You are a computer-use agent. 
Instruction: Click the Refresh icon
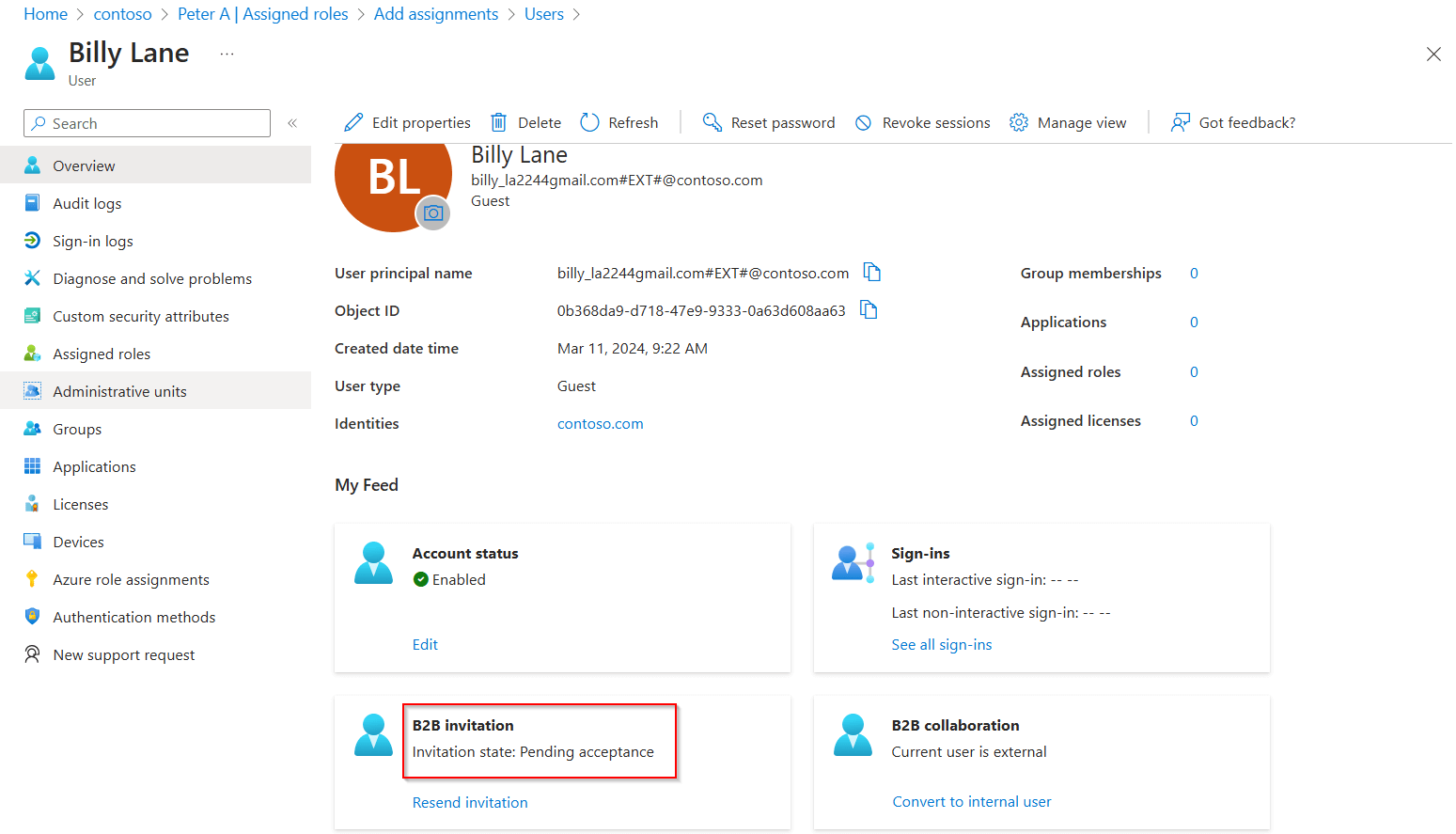pyautogui.click(x=589, y=122)
